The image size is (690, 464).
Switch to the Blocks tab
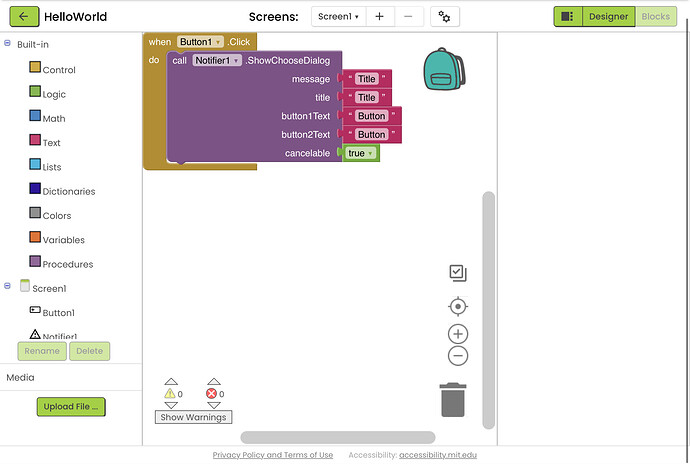655,17
